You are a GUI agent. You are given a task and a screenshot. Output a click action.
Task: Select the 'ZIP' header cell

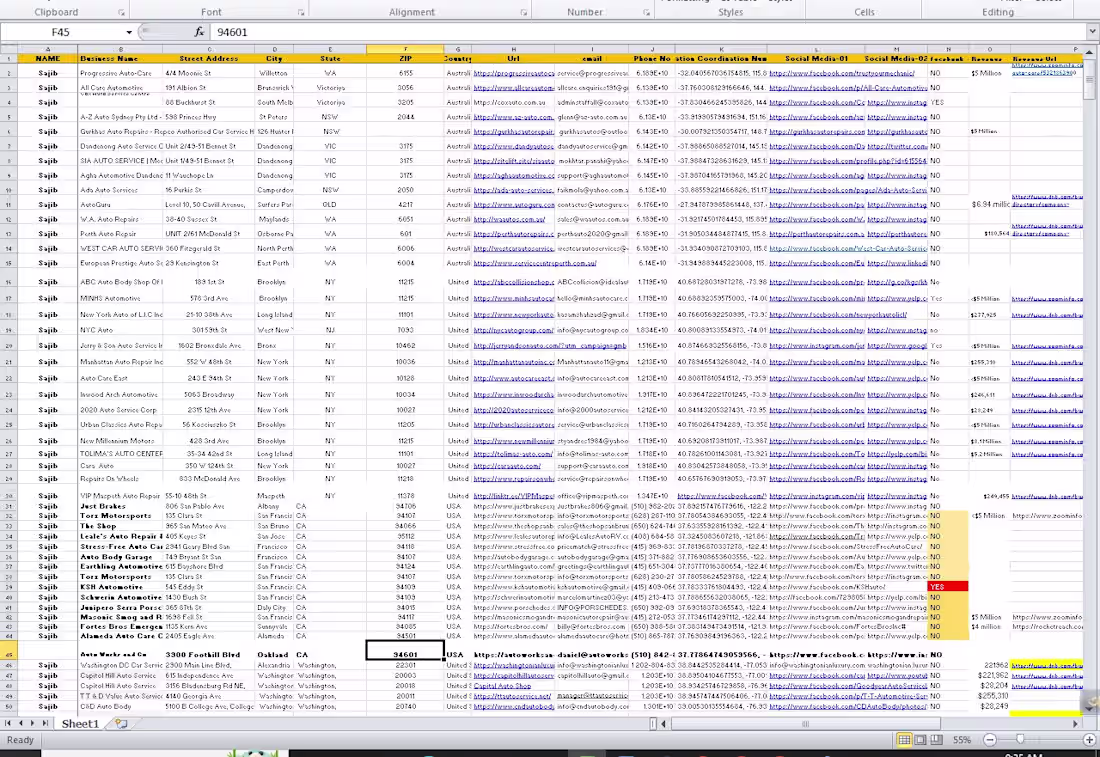(x=405, y=59)
